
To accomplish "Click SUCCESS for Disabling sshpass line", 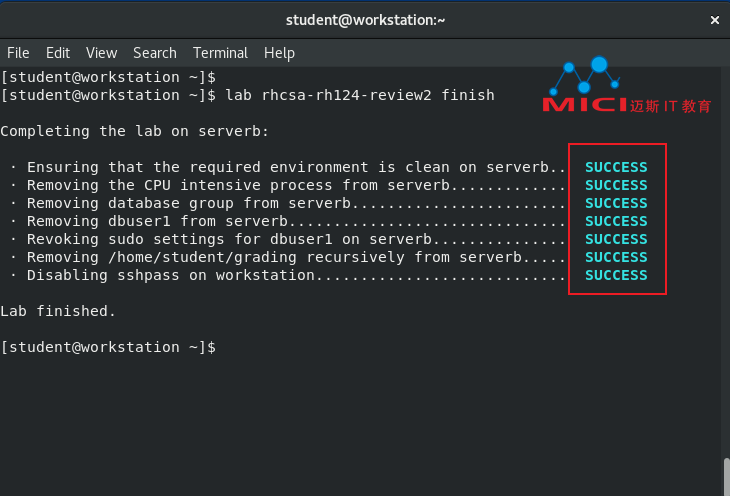I will click(616, 275).
